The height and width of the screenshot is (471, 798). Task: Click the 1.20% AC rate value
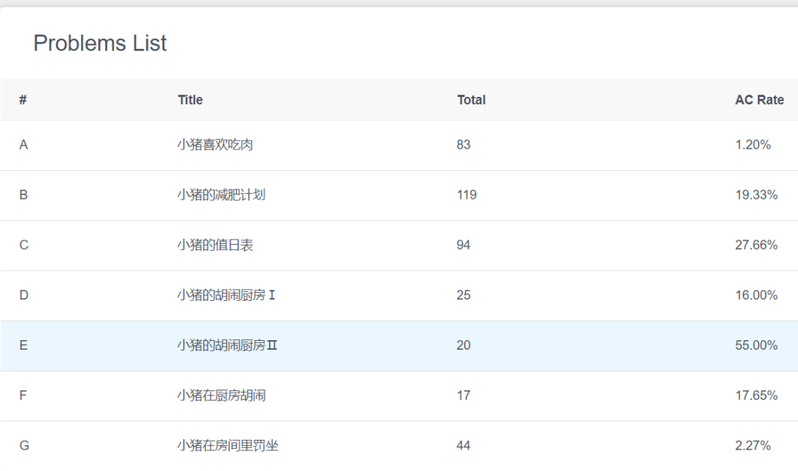(753, 145)
